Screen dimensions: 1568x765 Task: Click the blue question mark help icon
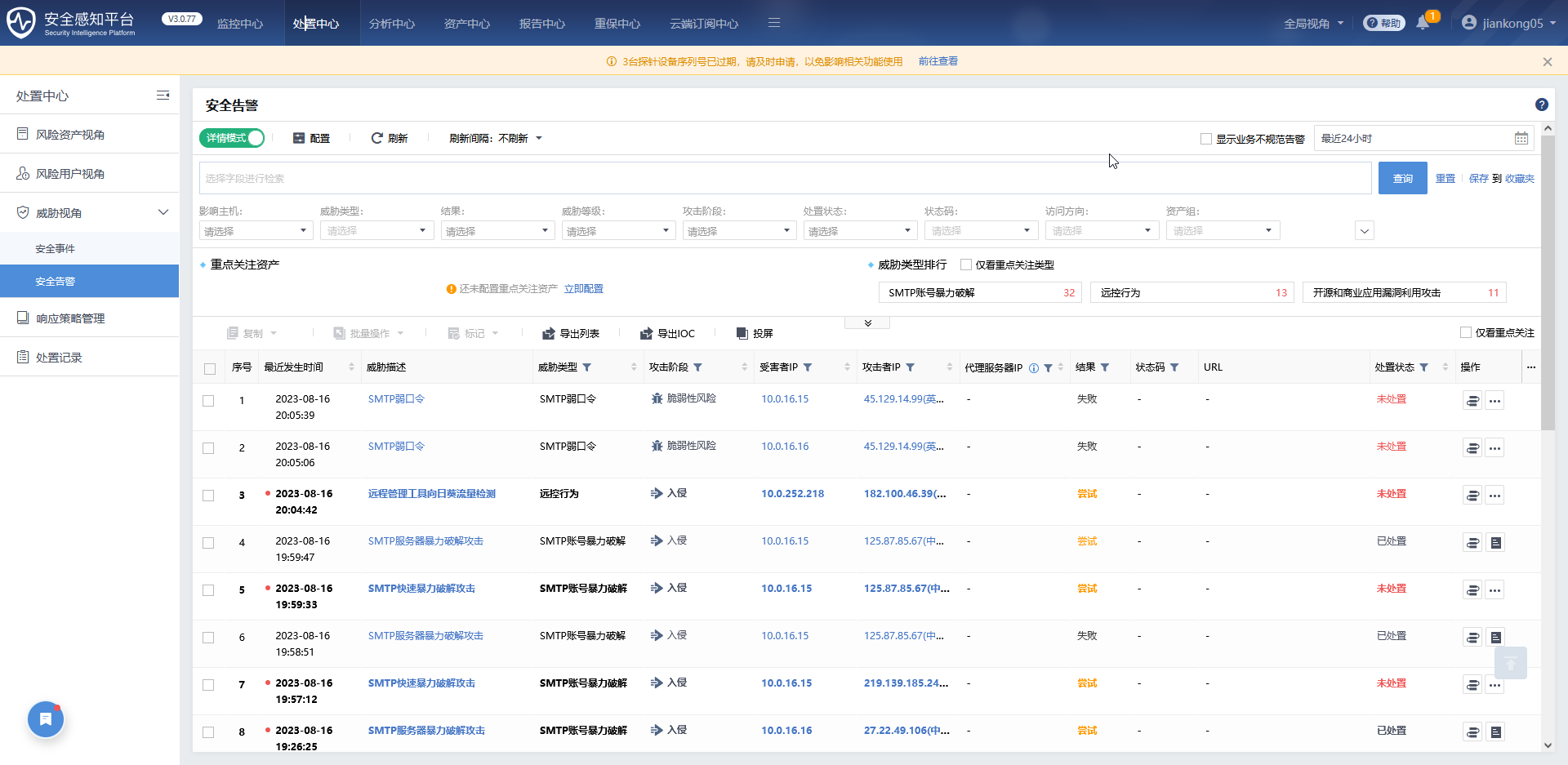[x=1541, y=105]
